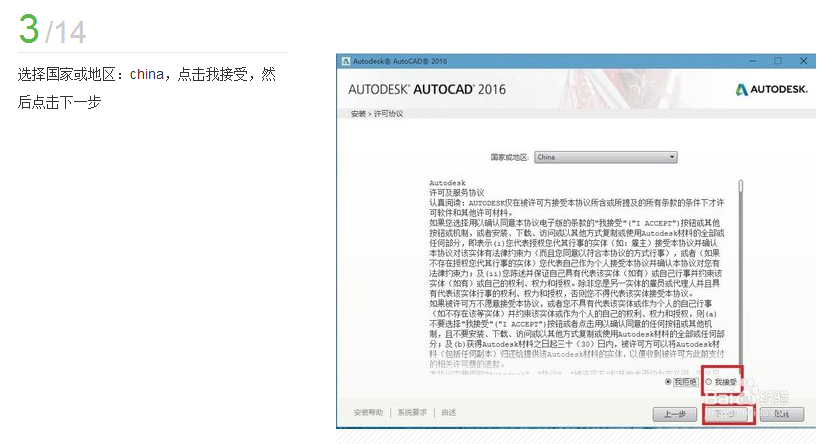Click the 国家或地区 label
Screen dimensions: 829x444
[509, 157]
